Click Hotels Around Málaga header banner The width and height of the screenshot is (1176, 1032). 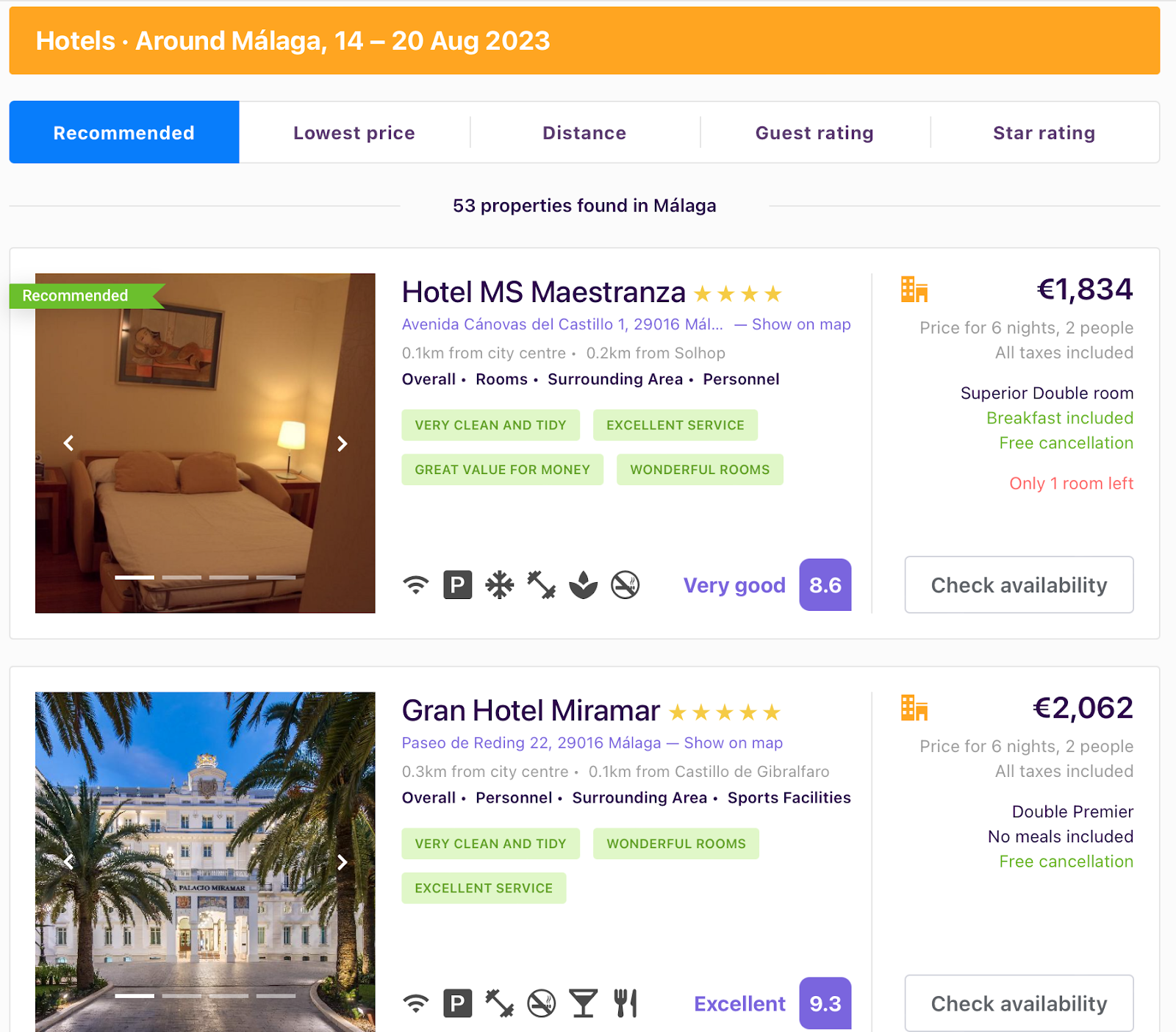pyautogui.click(x=584, y=40)
